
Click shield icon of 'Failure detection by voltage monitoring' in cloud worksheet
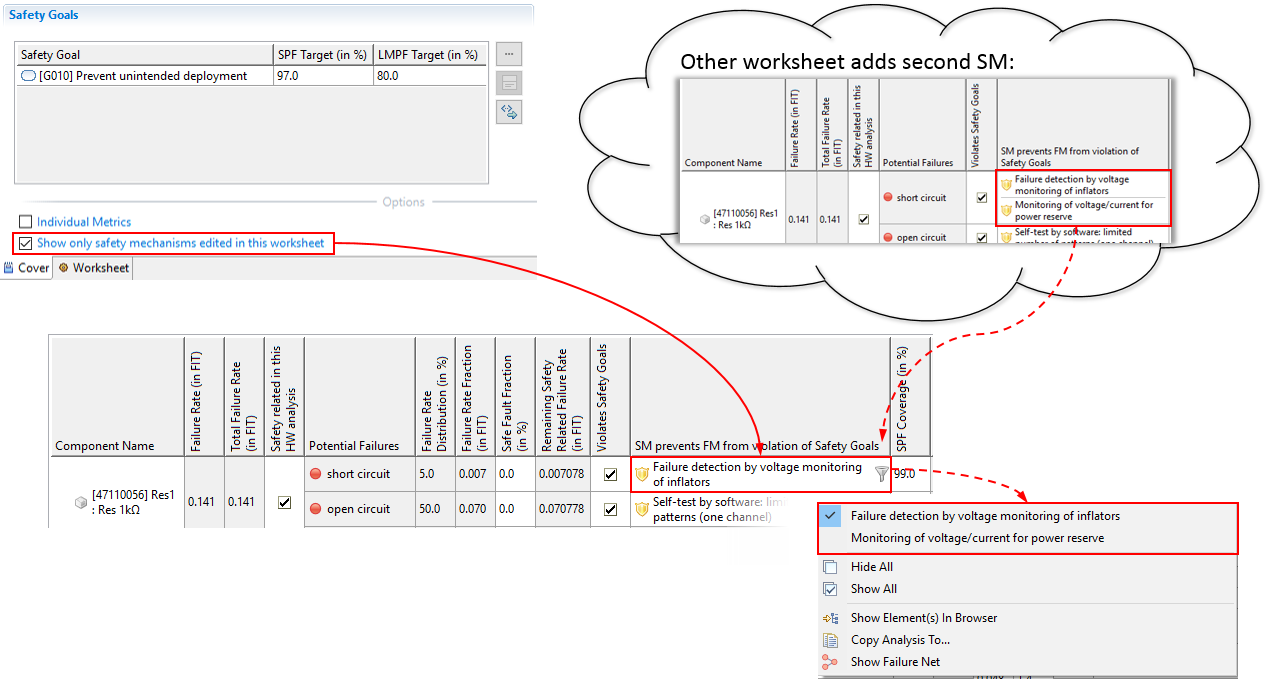click(1006, 185)
